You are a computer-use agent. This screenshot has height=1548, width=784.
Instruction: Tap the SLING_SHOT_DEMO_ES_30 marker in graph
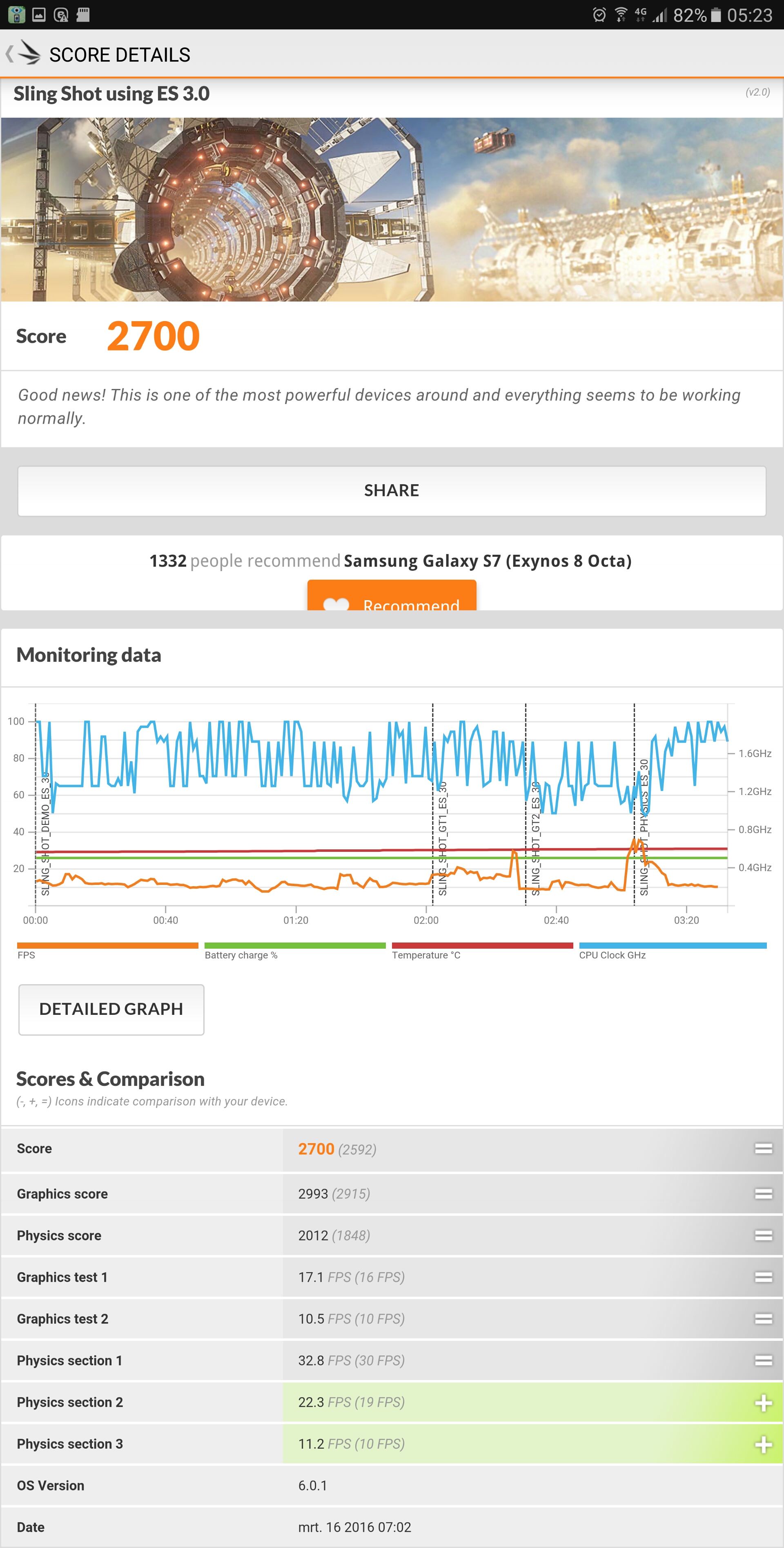(45, 833)
